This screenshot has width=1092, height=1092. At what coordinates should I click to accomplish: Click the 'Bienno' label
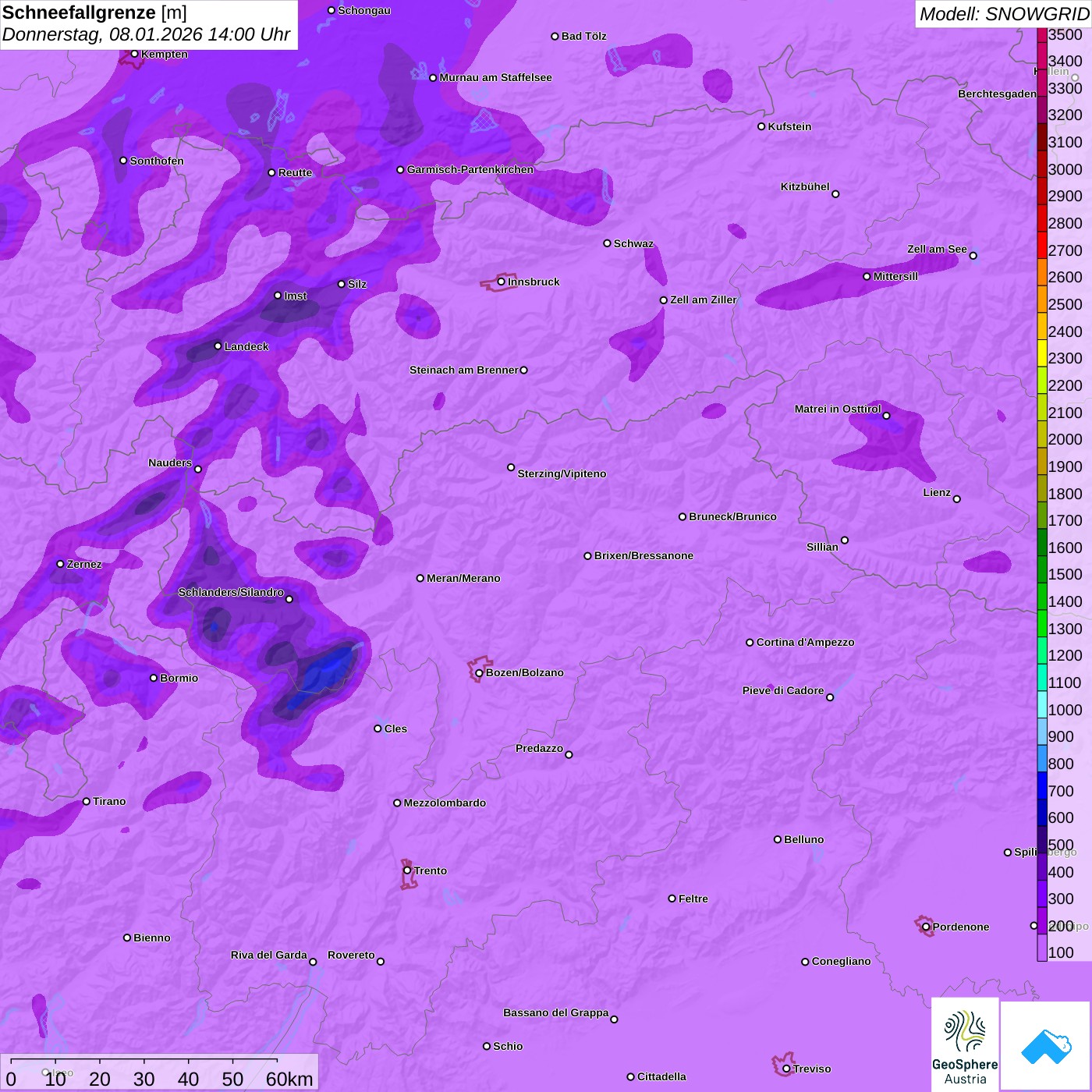tap(152, 938)
